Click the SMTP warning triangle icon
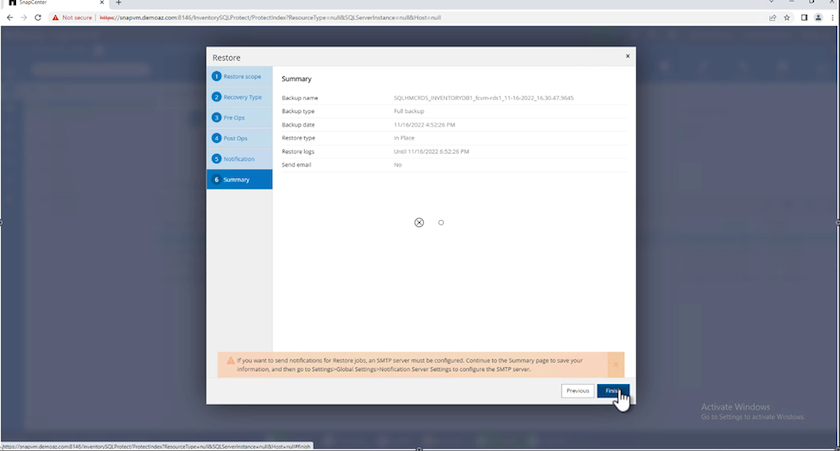The width and height of the screenshot is (840, 451). pyautogui.click(x=231, y=360)
